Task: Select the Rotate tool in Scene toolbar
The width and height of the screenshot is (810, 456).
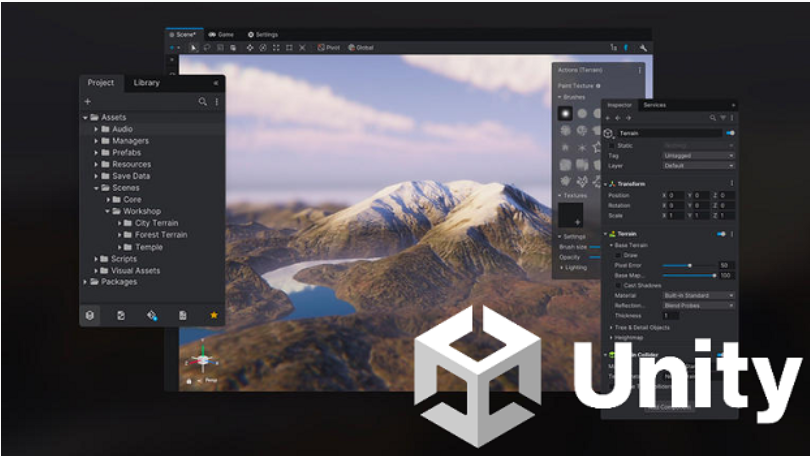Action: click(263, 48)
